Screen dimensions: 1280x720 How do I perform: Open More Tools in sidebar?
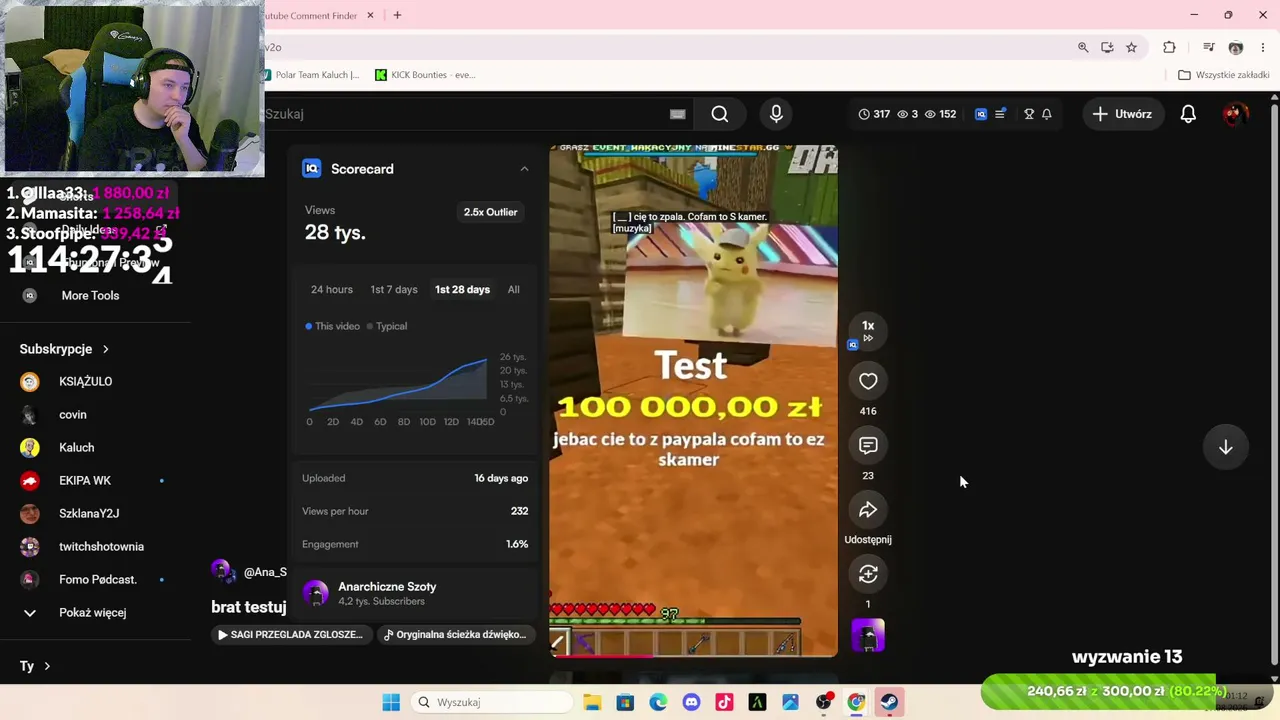tap(90, 296)
